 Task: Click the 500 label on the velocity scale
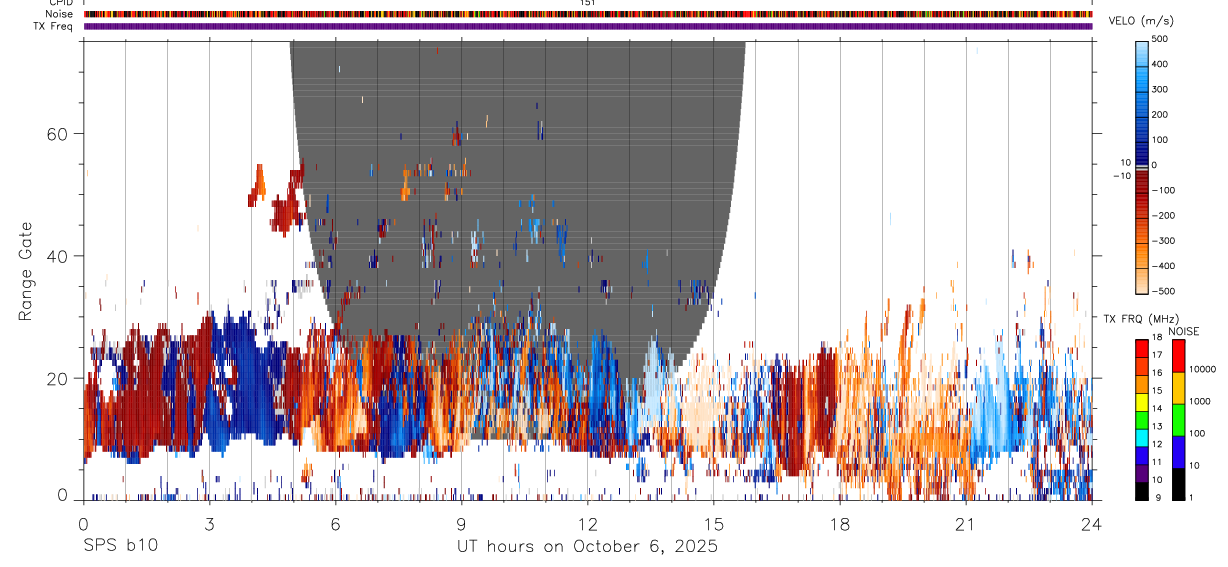[1160, 39]
